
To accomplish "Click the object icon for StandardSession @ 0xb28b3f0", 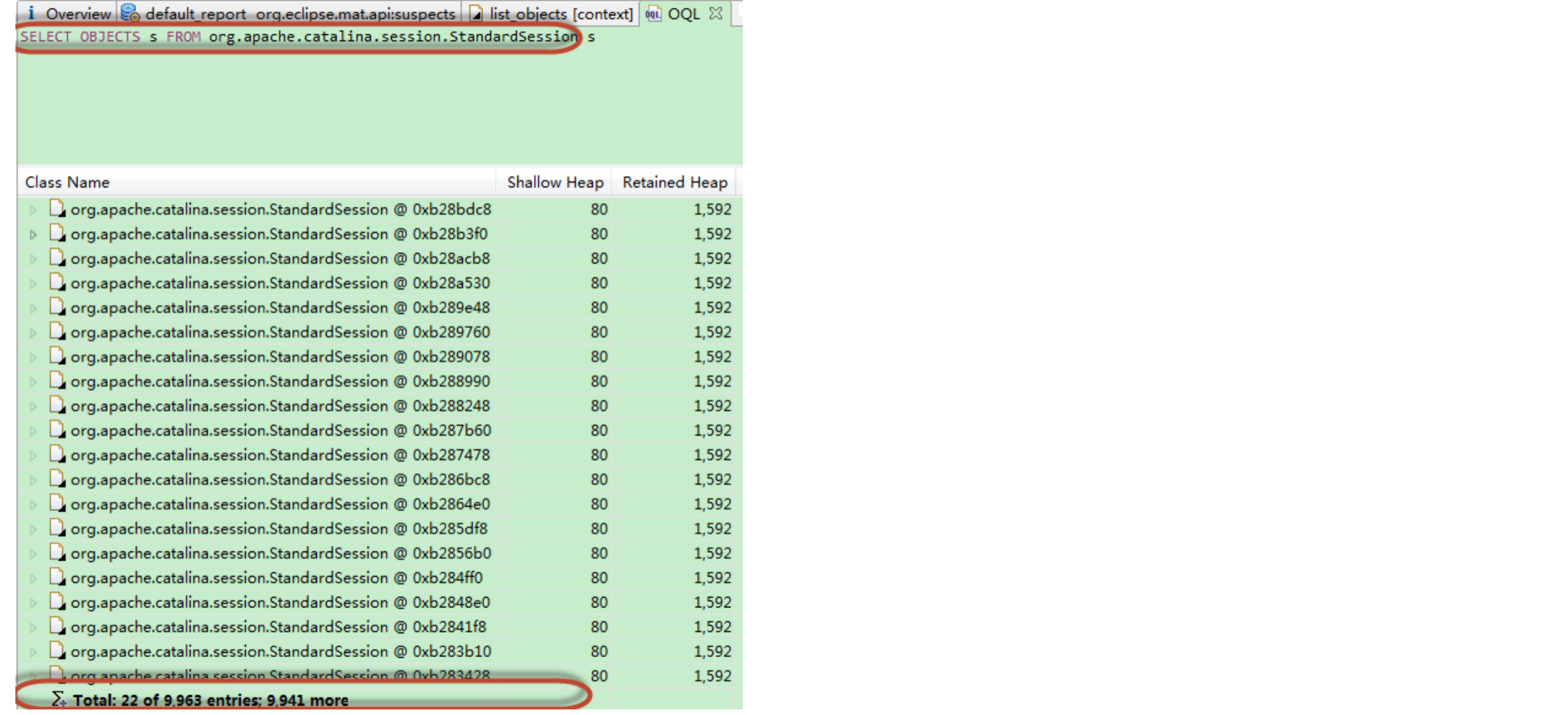I will point(57,233).
